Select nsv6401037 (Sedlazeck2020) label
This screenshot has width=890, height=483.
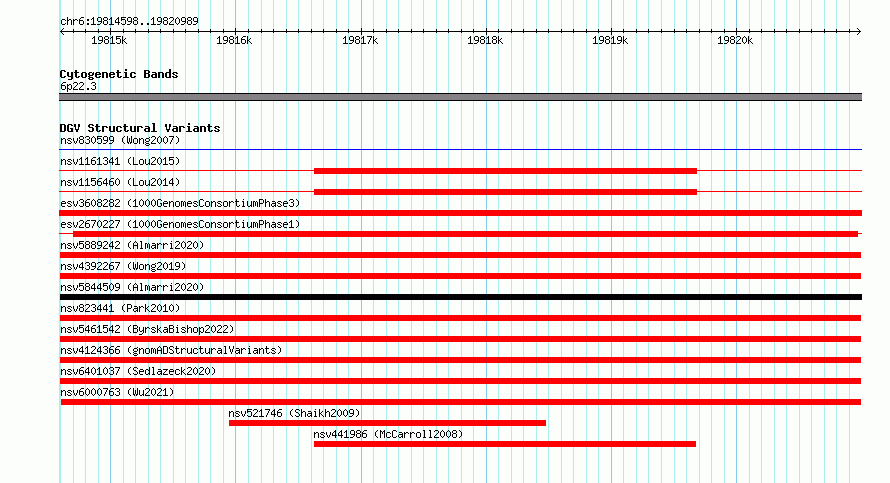click(x=138, y=371)
